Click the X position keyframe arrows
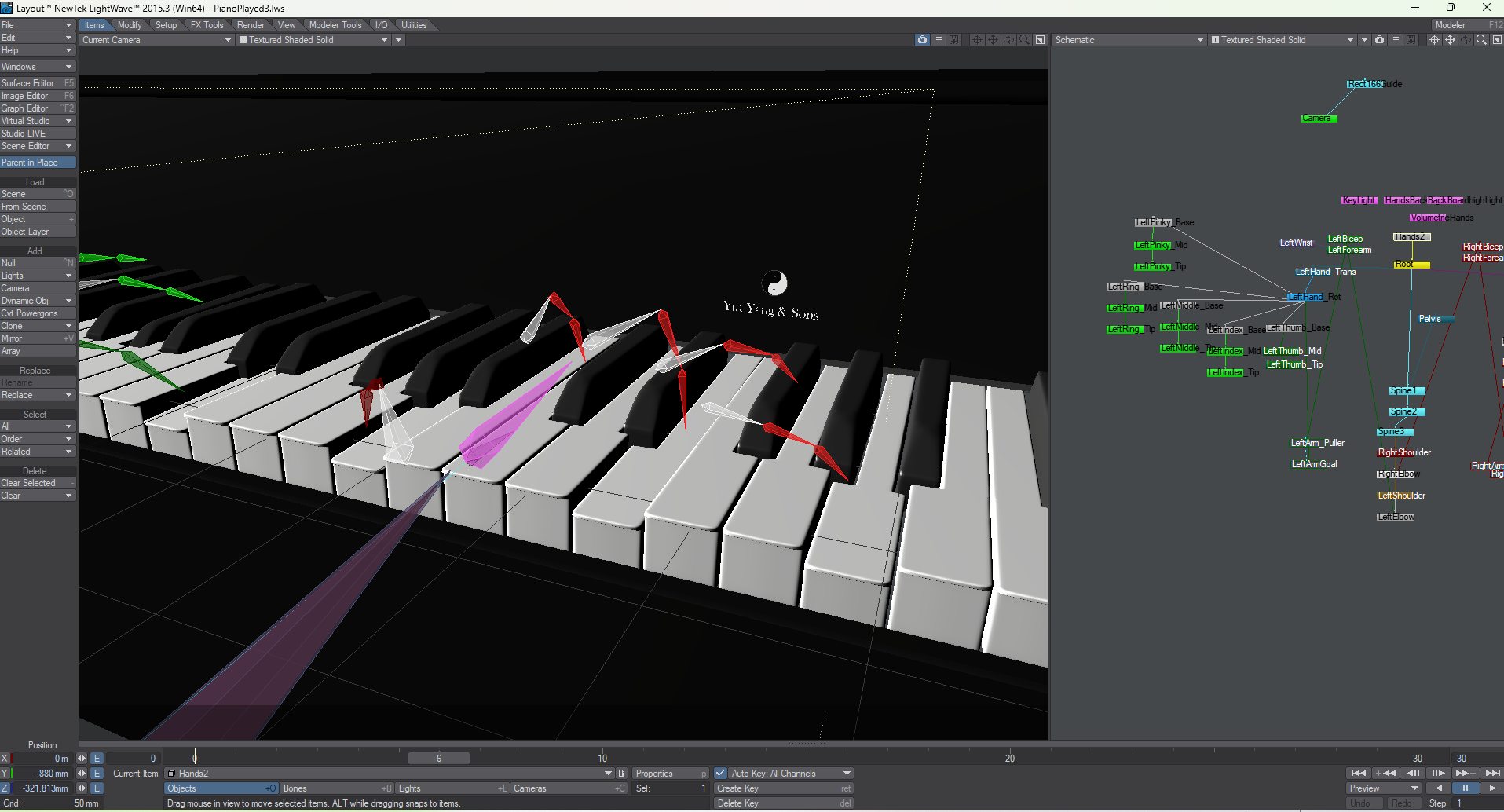The image size is (1504, 812). [x=82, y=759]
